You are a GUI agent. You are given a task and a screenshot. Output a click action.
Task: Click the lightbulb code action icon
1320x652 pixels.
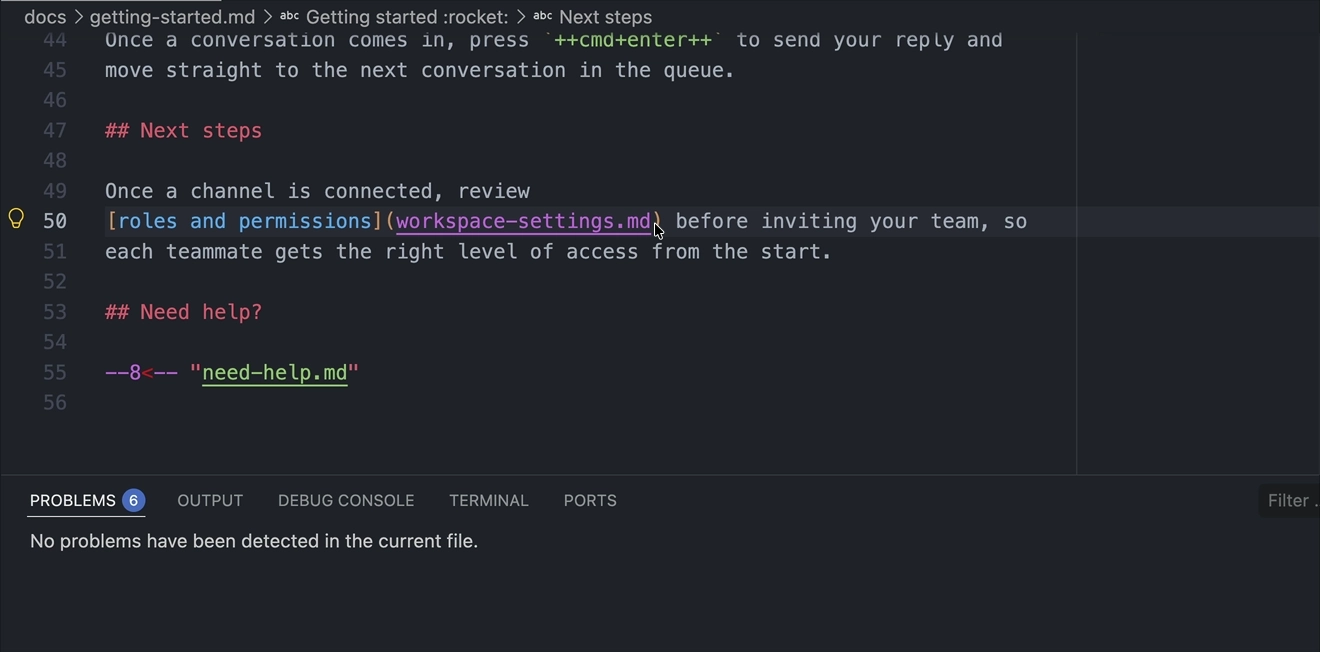tap(16, 219)
